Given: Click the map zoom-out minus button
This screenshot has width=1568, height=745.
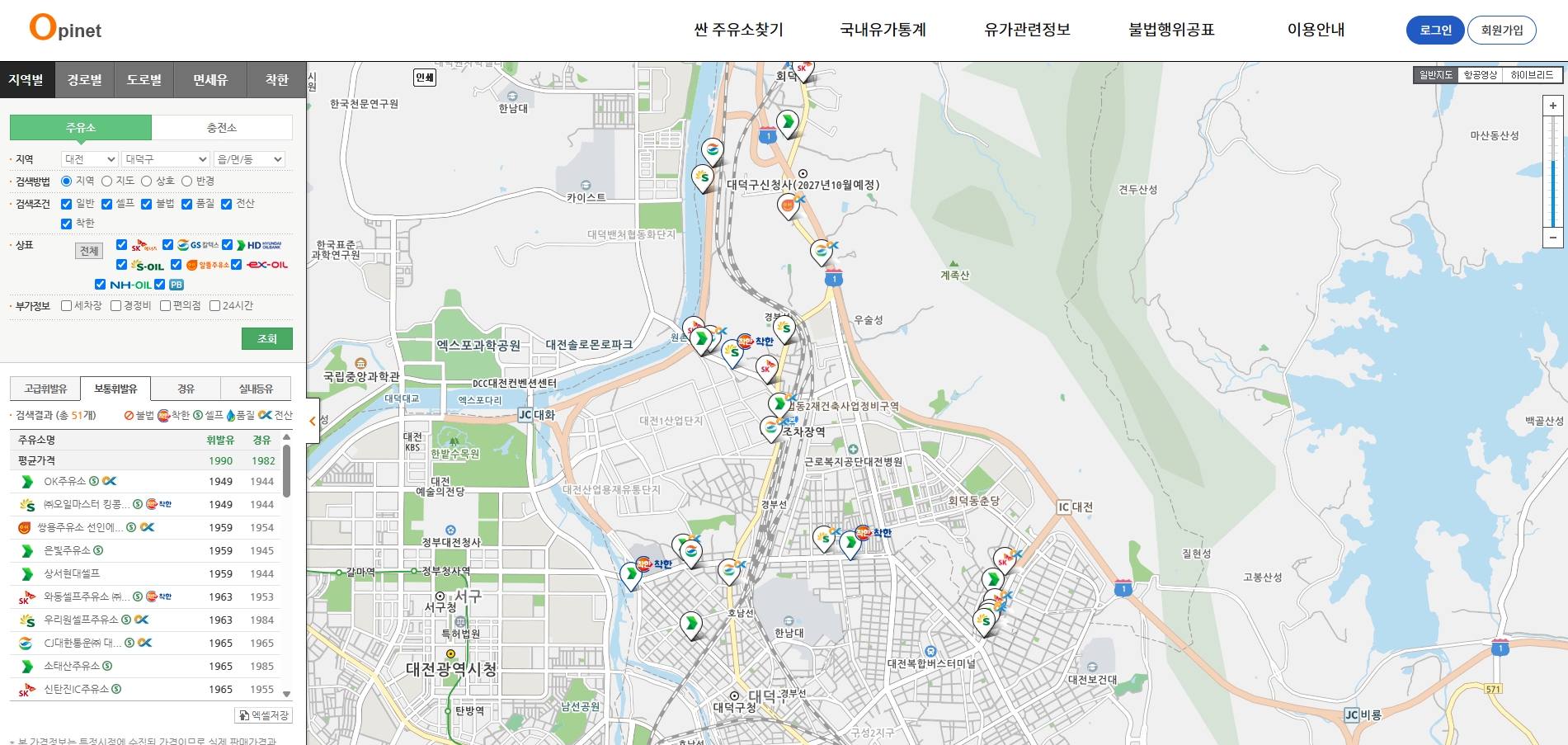Looking at the screenshot, I should click(1553, 238).
